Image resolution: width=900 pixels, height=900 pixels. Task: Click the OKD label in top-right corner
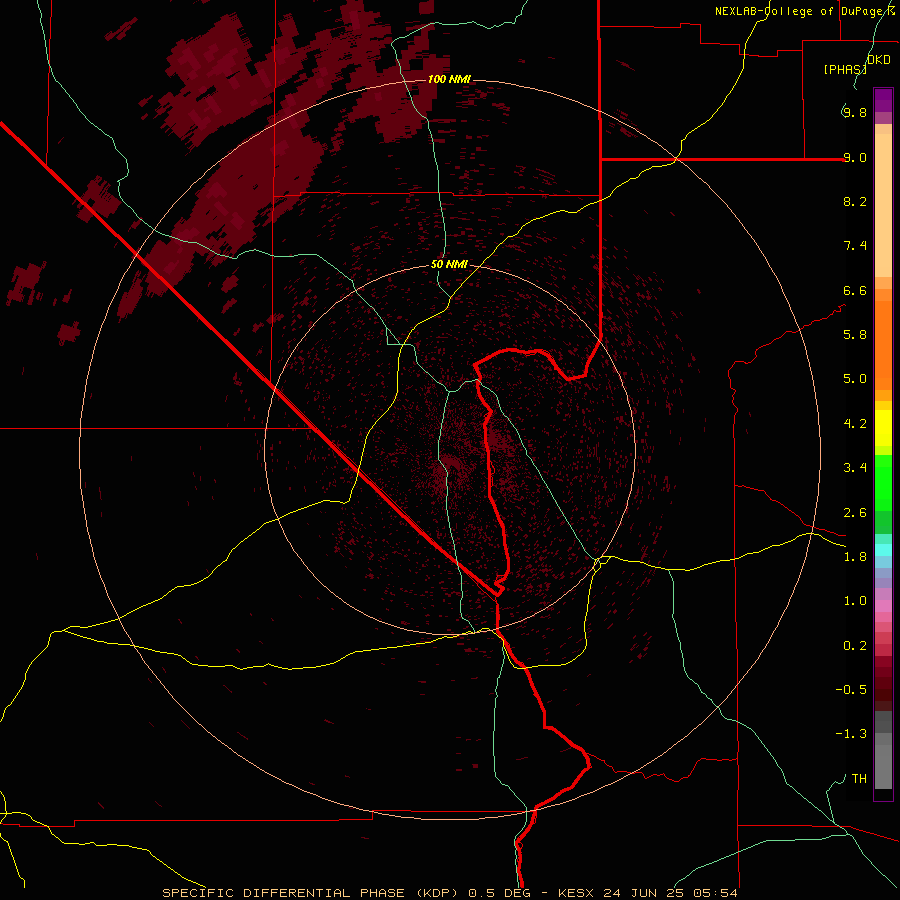[879, 60]
